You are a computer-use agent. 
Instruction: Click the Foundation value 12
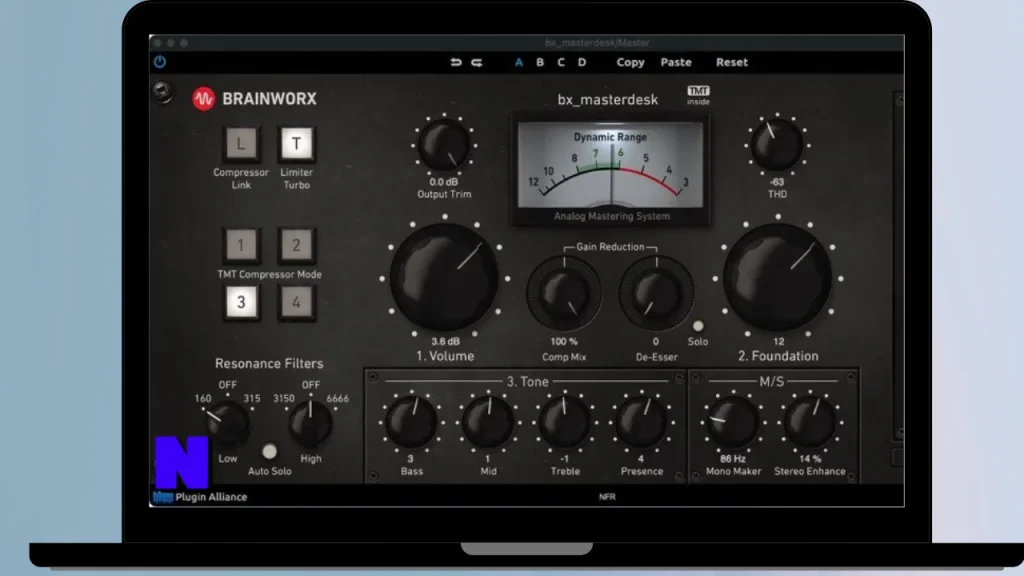(x=778, y=342)
